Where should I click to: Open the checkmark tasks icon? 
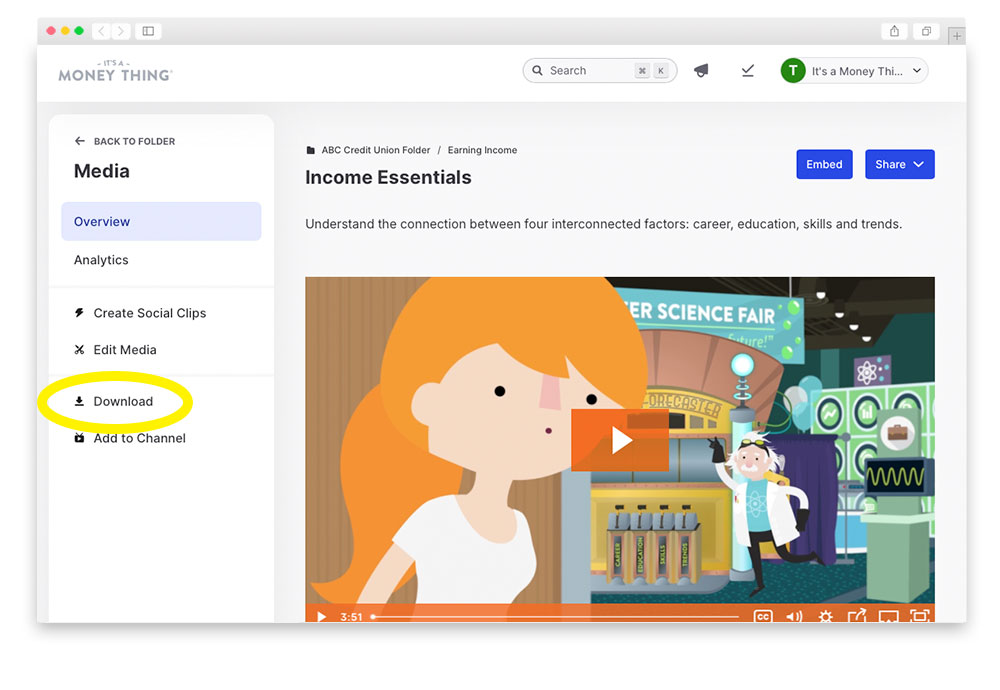(748, 71)
